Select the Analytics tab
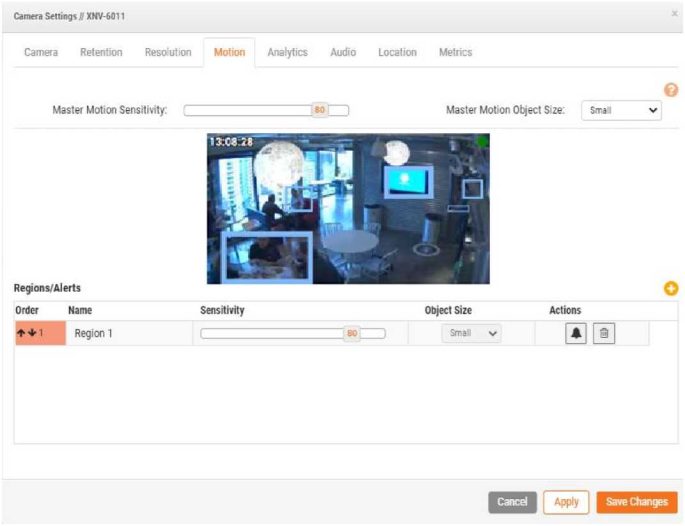This screenshot has width=685, height=526. (287, 53)
